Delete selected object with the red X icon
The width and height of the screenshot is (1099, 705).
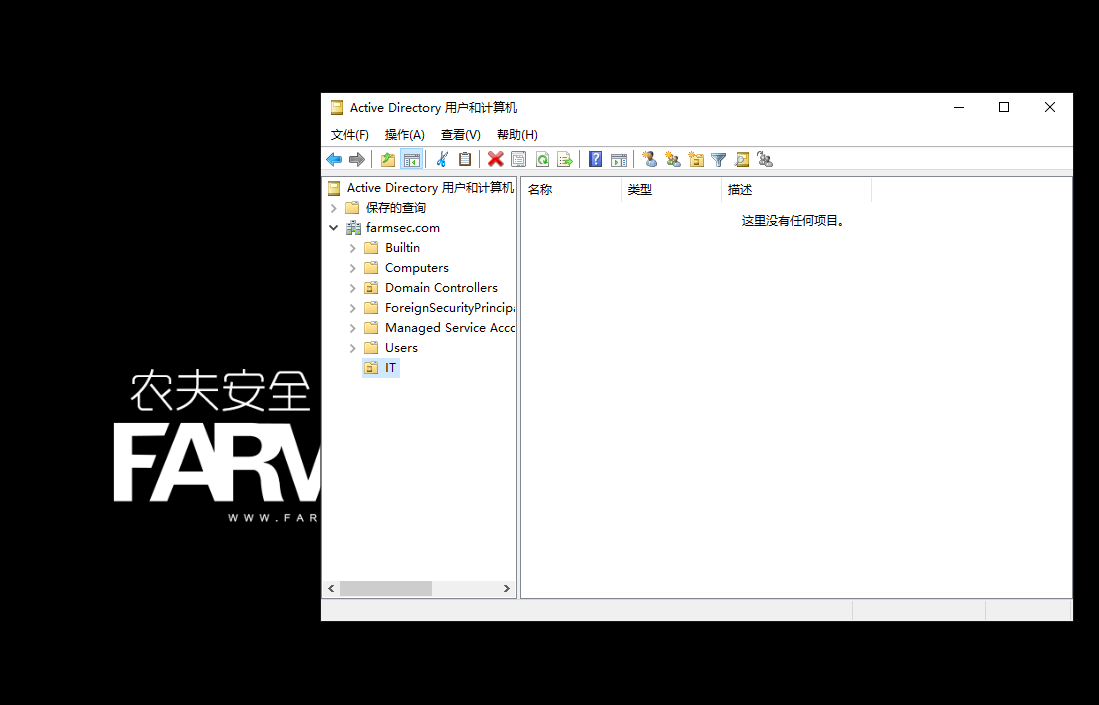496,159
